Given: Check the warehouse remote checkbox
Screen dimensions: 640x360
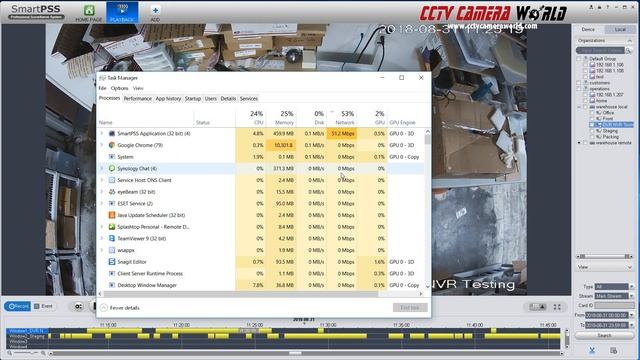Looking at the screenshot, I should [x=585, y=143].
